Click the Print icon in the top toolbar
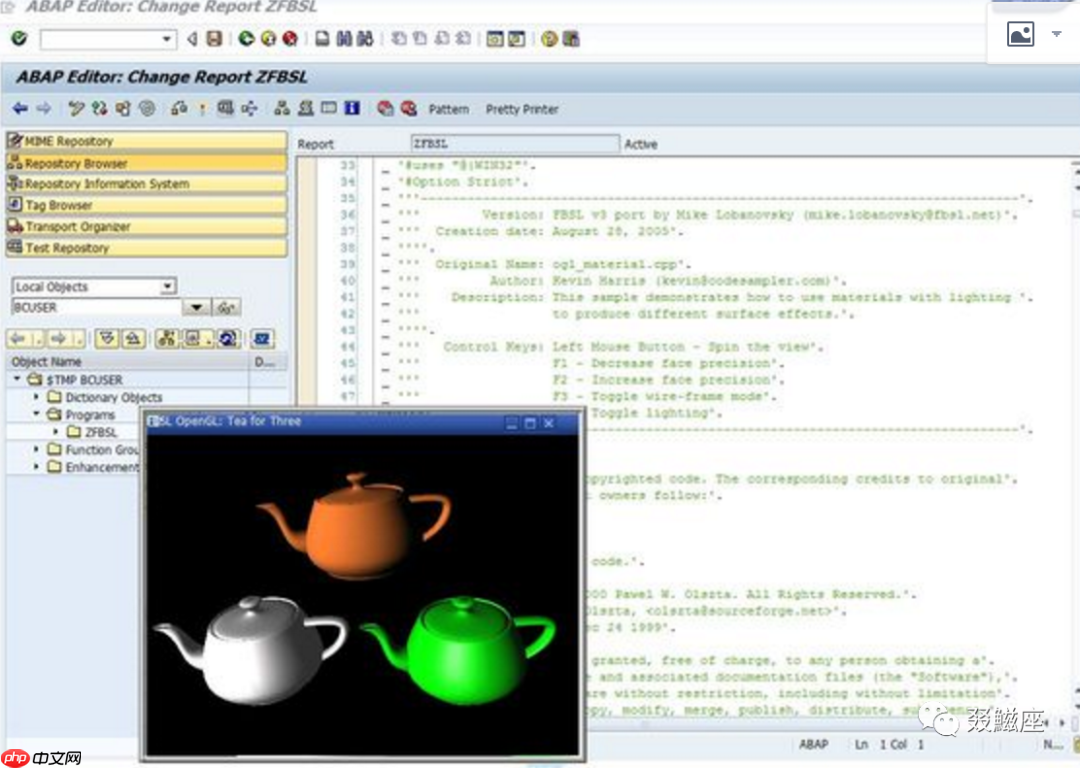 tap(322, 39)
